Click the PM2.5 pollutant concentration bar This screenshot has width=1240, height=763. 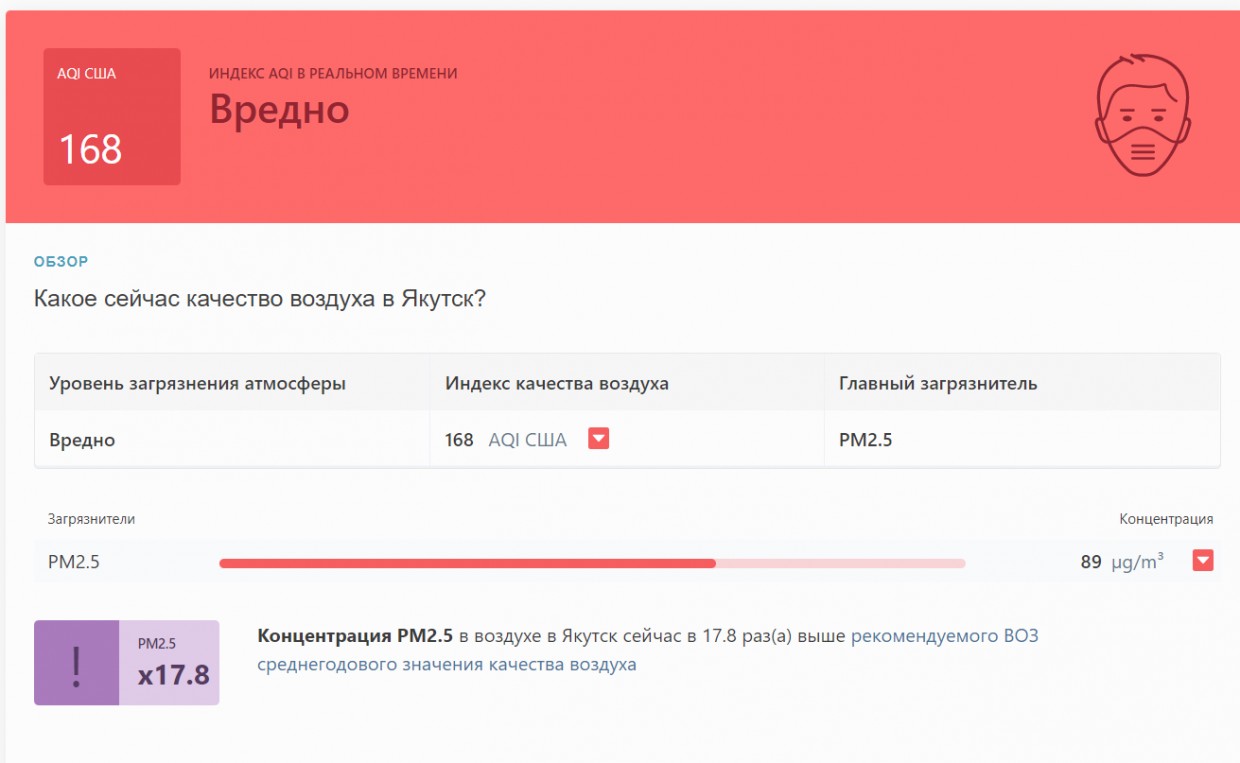tap(592, 563)
